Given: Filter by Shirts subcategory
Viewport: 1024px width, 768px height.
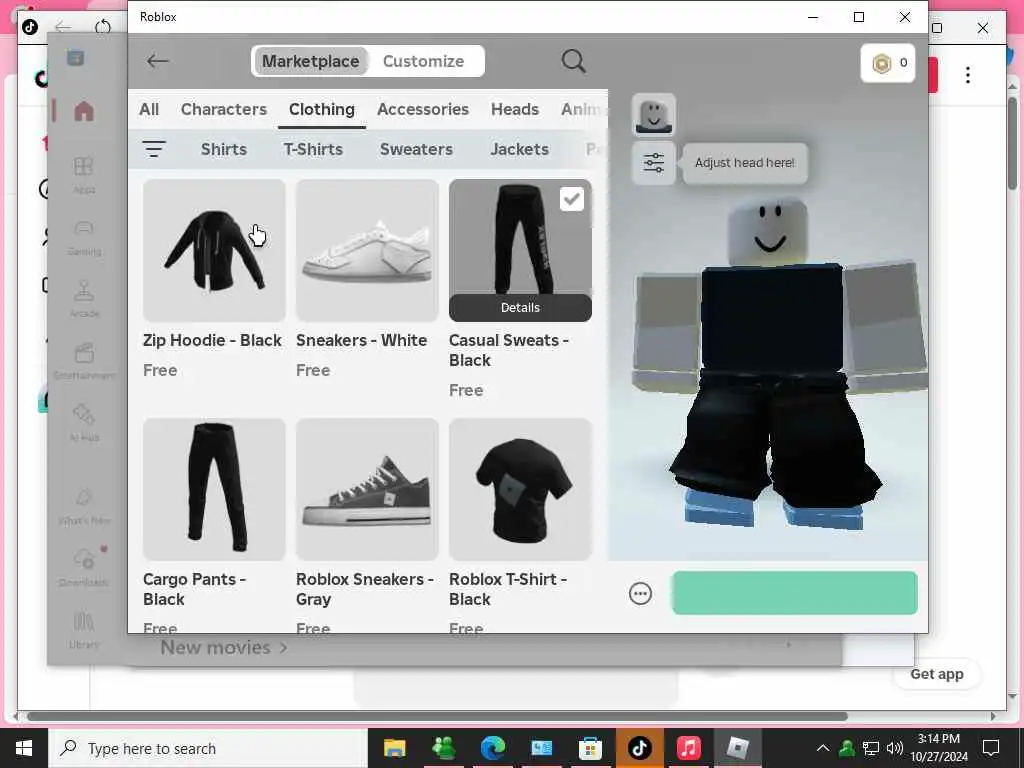Looking at the screenshot, I should point(224,149).
